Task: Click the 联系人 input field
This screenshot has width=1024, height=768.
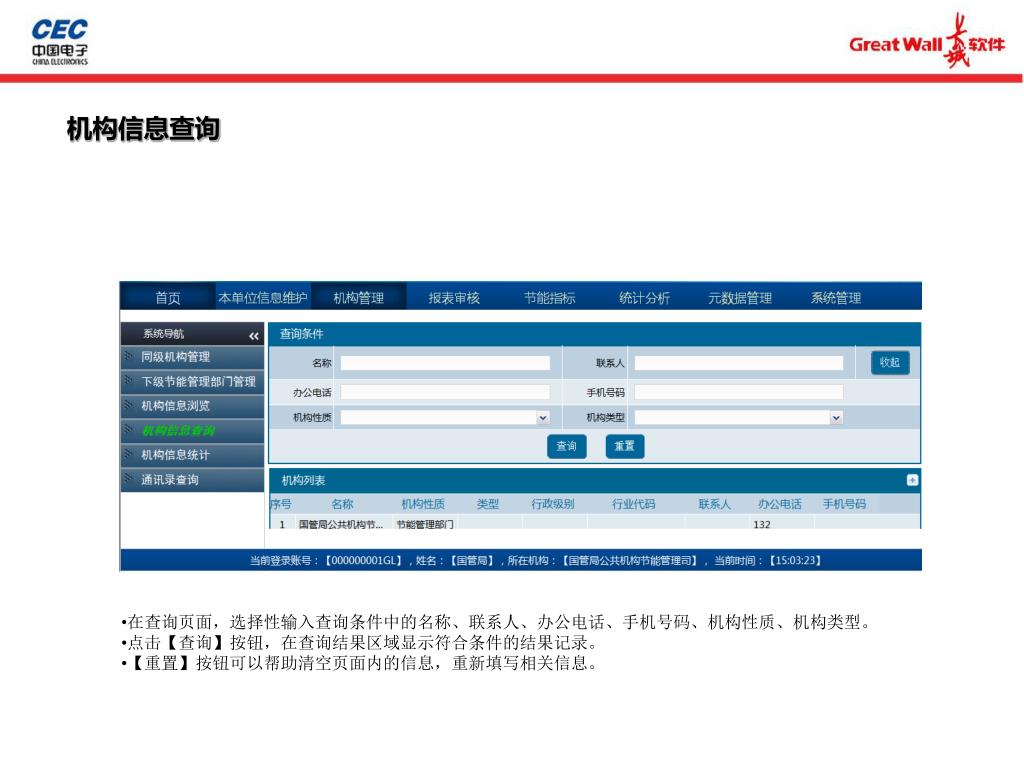Action: pos(739,363)
